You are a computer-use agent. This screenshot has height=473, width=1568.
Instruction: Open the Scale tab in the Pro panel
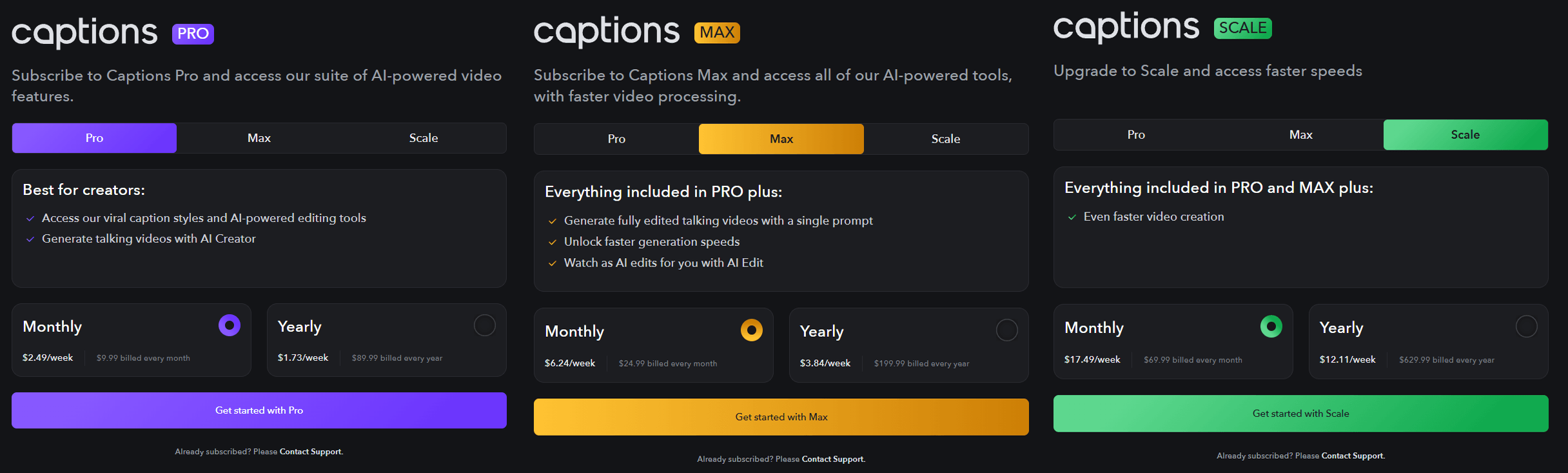pyautogui.click(x=424, y=138)
